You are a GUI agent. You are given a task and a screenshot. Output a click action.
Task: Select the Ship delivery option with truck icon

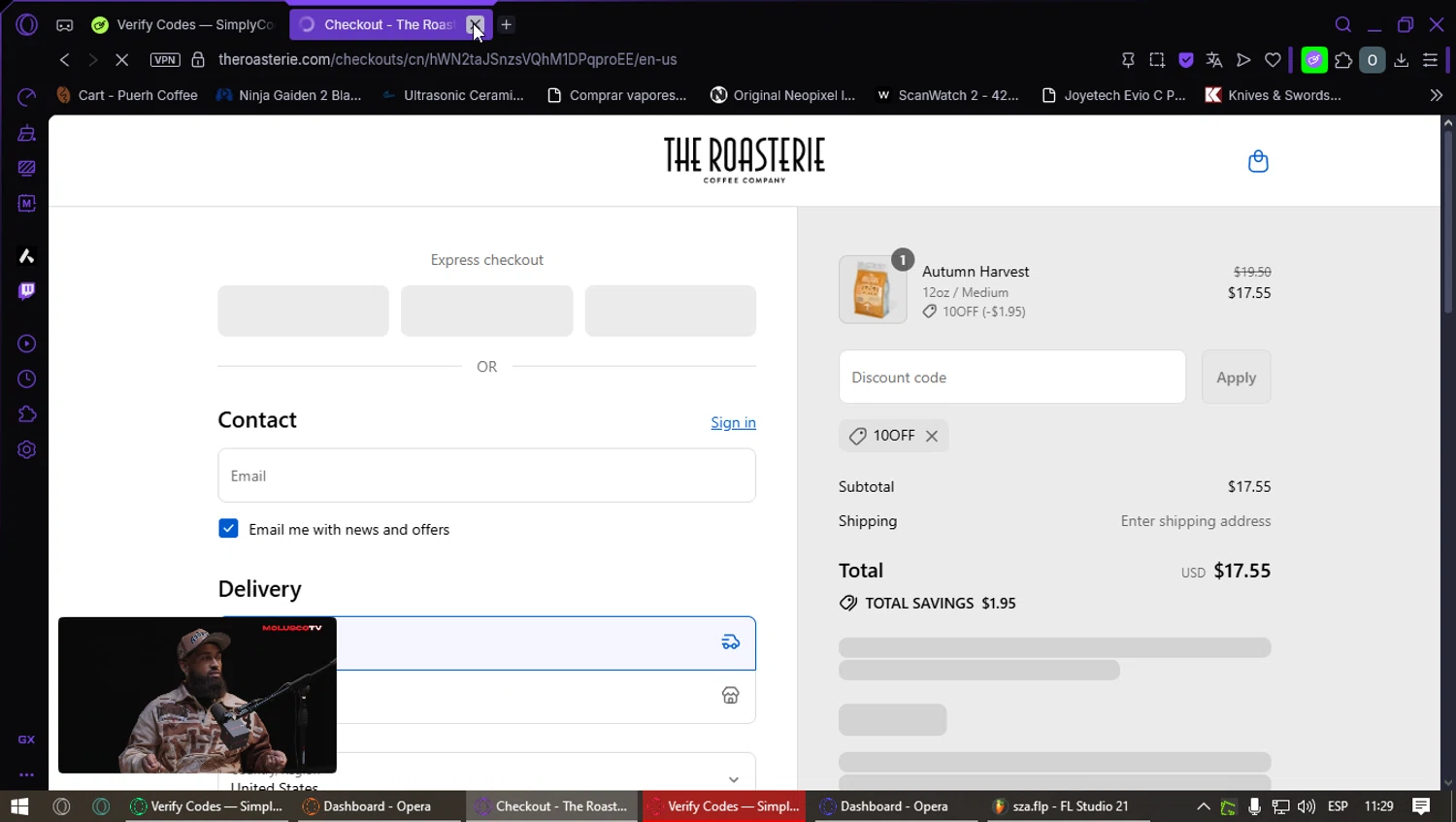coord(486,642)
